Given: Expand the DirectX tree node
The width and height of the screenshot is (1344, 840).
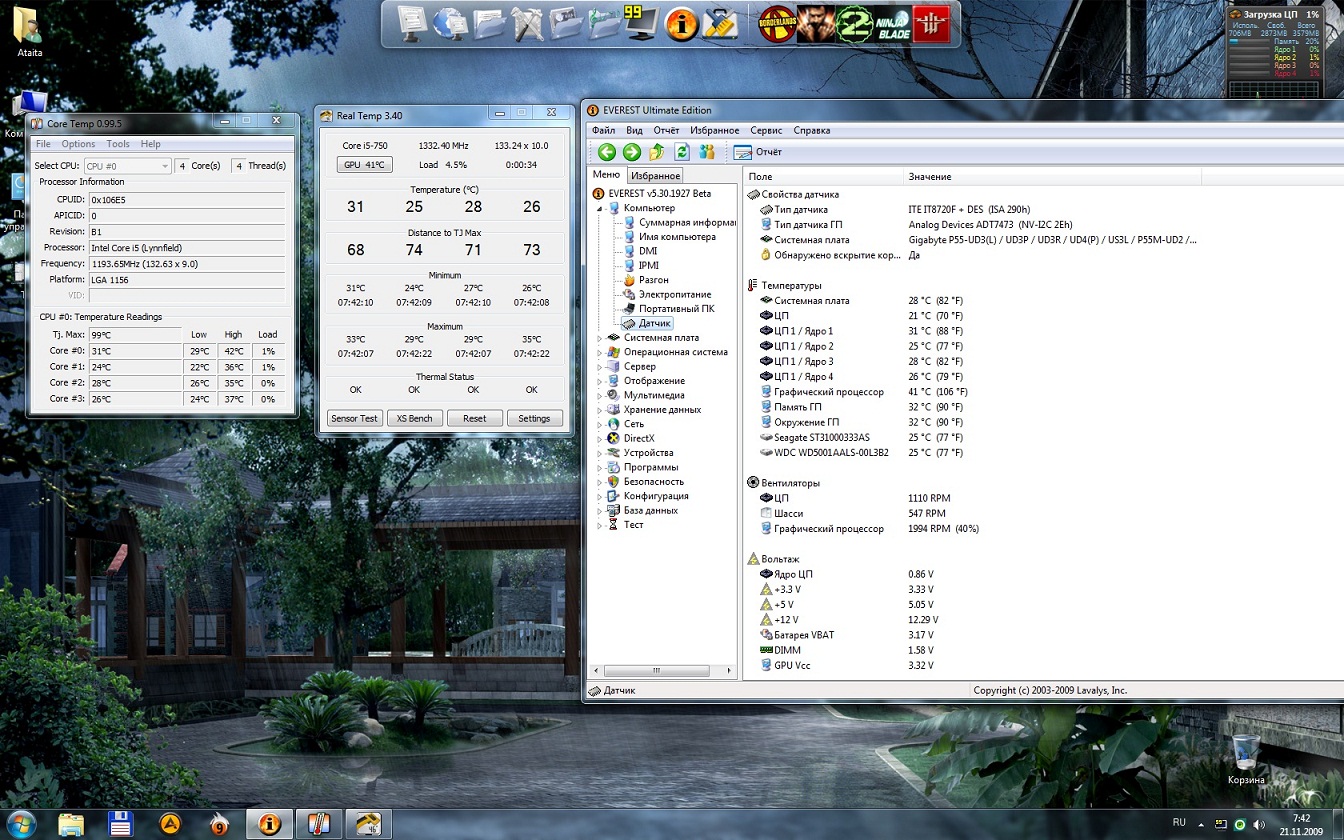Looking at the screenshot, I should (x=600, y=438).
